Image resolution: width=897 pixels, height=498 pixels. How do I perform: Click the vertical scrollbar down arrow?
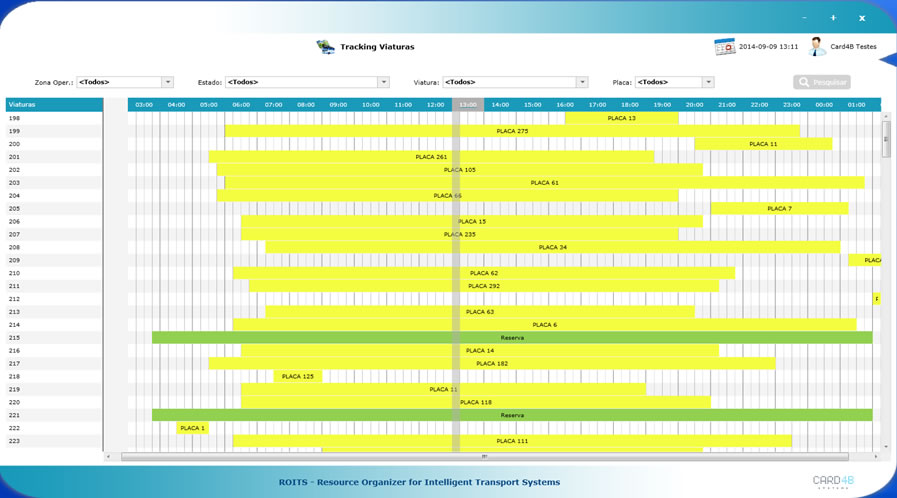(x=885, y=447)
